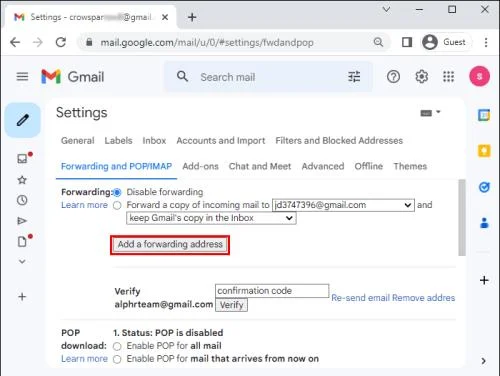The image size is (500, 376).
Task: Open the Inbox icon in sidebar
Action: point(22,158)
